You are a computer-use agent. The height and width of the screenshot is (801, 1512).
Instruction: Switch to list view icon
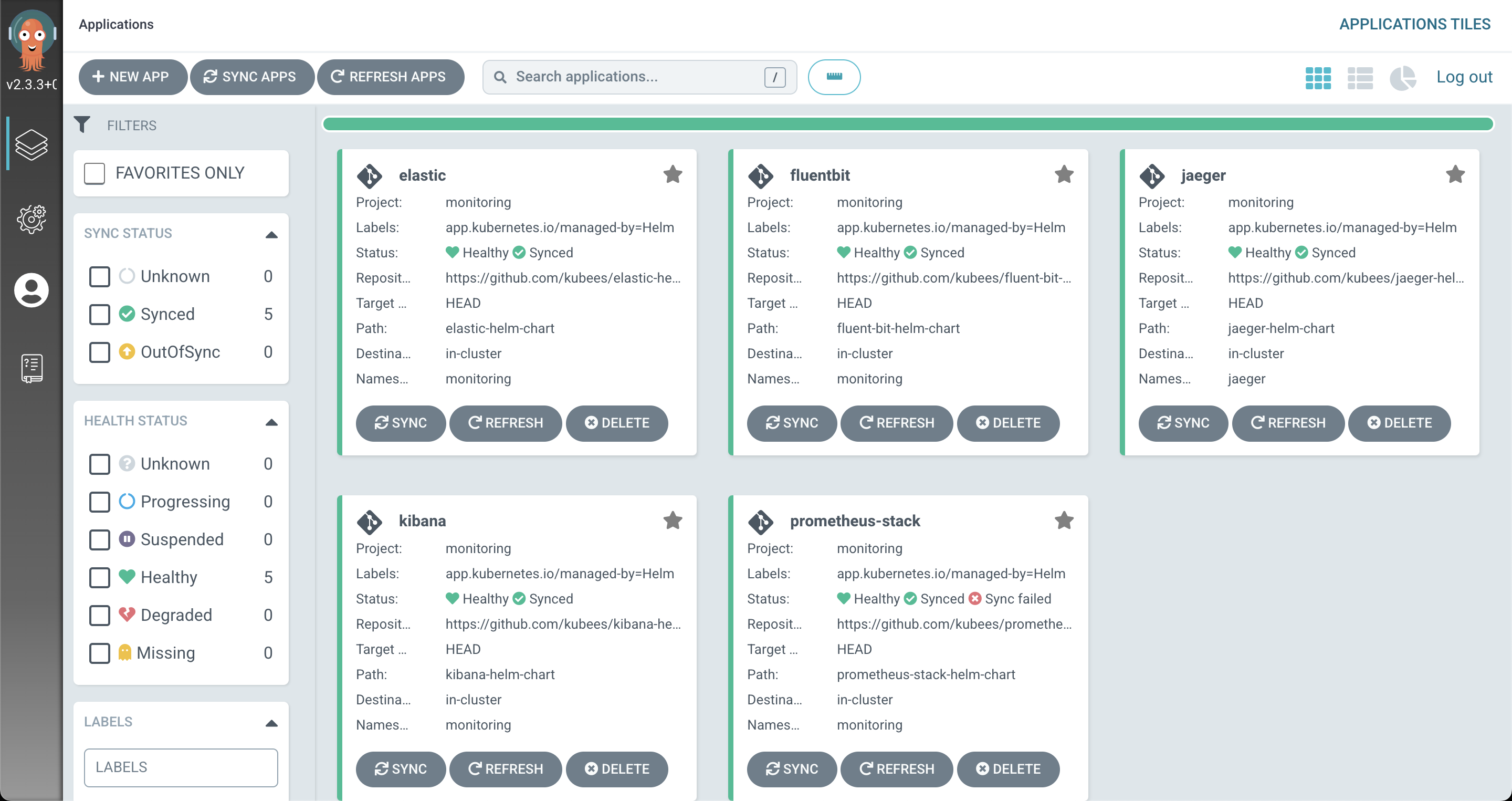[x=1360, y=78]
